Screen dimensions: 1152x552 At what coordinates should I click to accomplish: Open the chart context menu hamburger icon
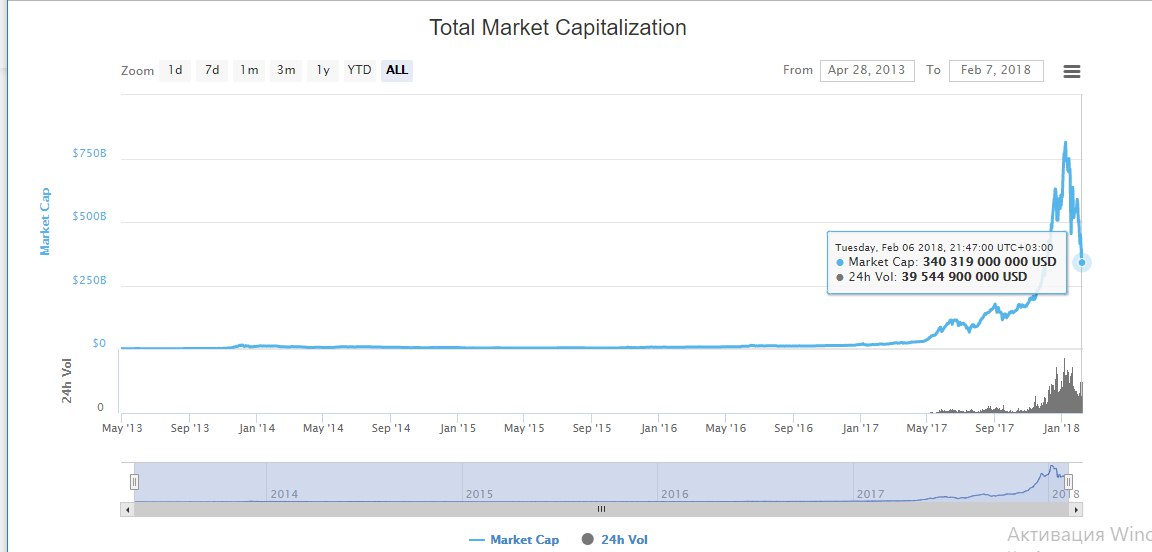(x=1071, y=71)
